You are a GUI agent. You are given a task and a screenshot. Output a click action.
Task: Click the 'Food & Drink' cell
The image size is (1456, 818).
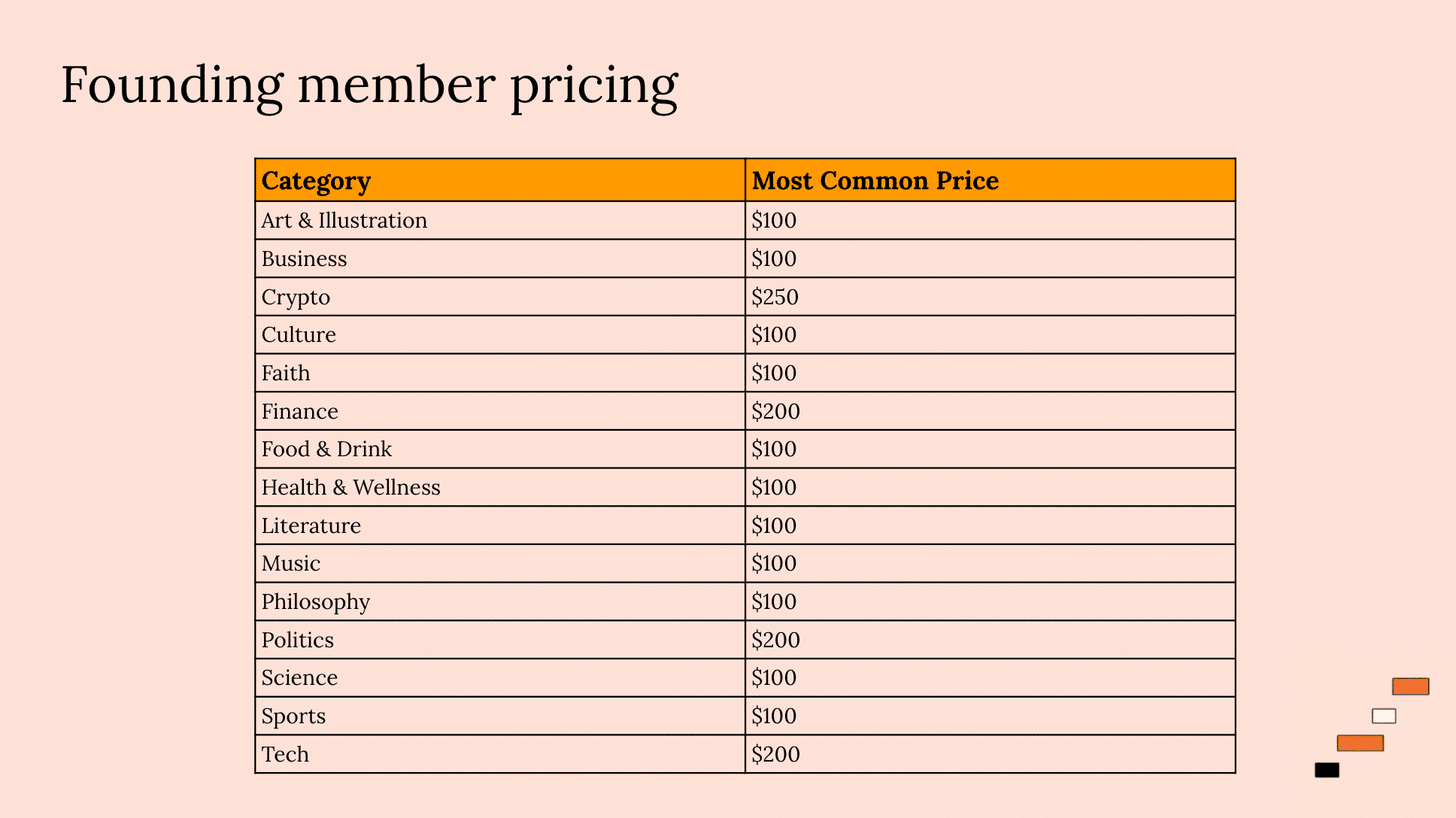pos(500,449)
